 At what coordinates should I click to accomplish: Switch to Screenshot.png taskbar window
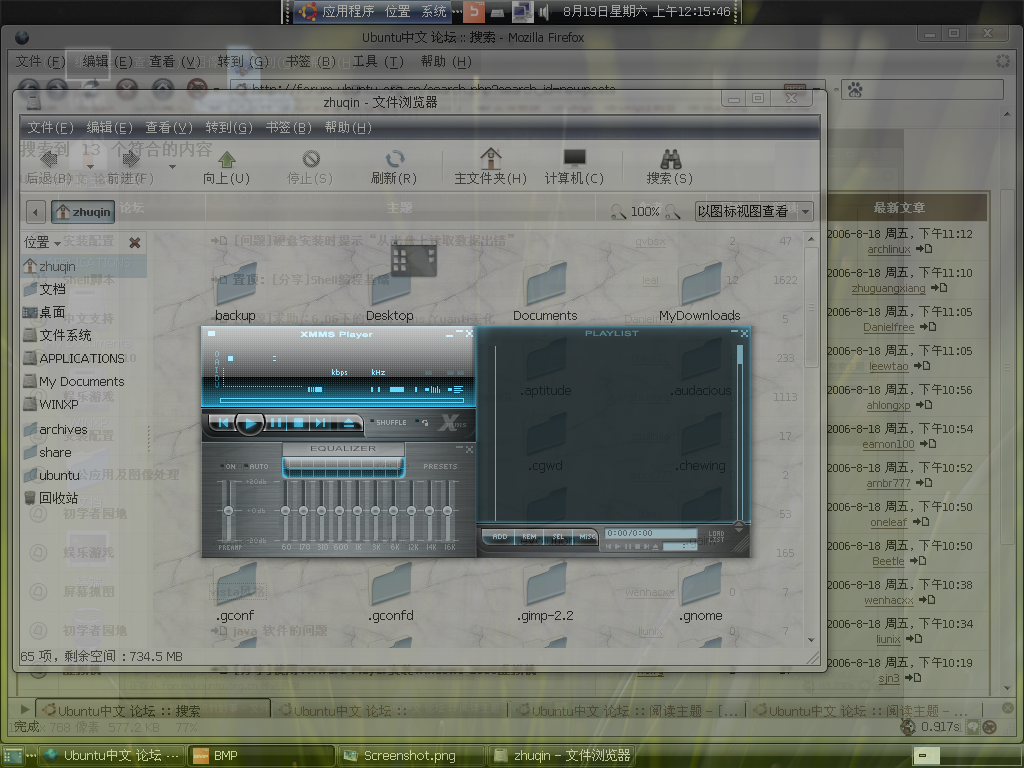tap(410, 756)
